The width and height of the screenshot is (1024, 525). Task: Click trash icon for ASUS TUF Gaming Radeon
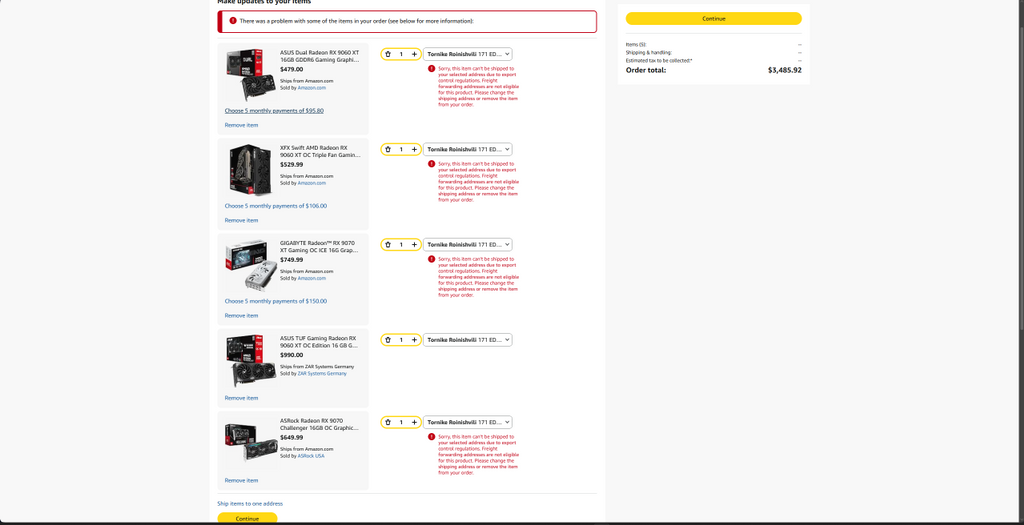pyautogui.click(x=388, y=340)
